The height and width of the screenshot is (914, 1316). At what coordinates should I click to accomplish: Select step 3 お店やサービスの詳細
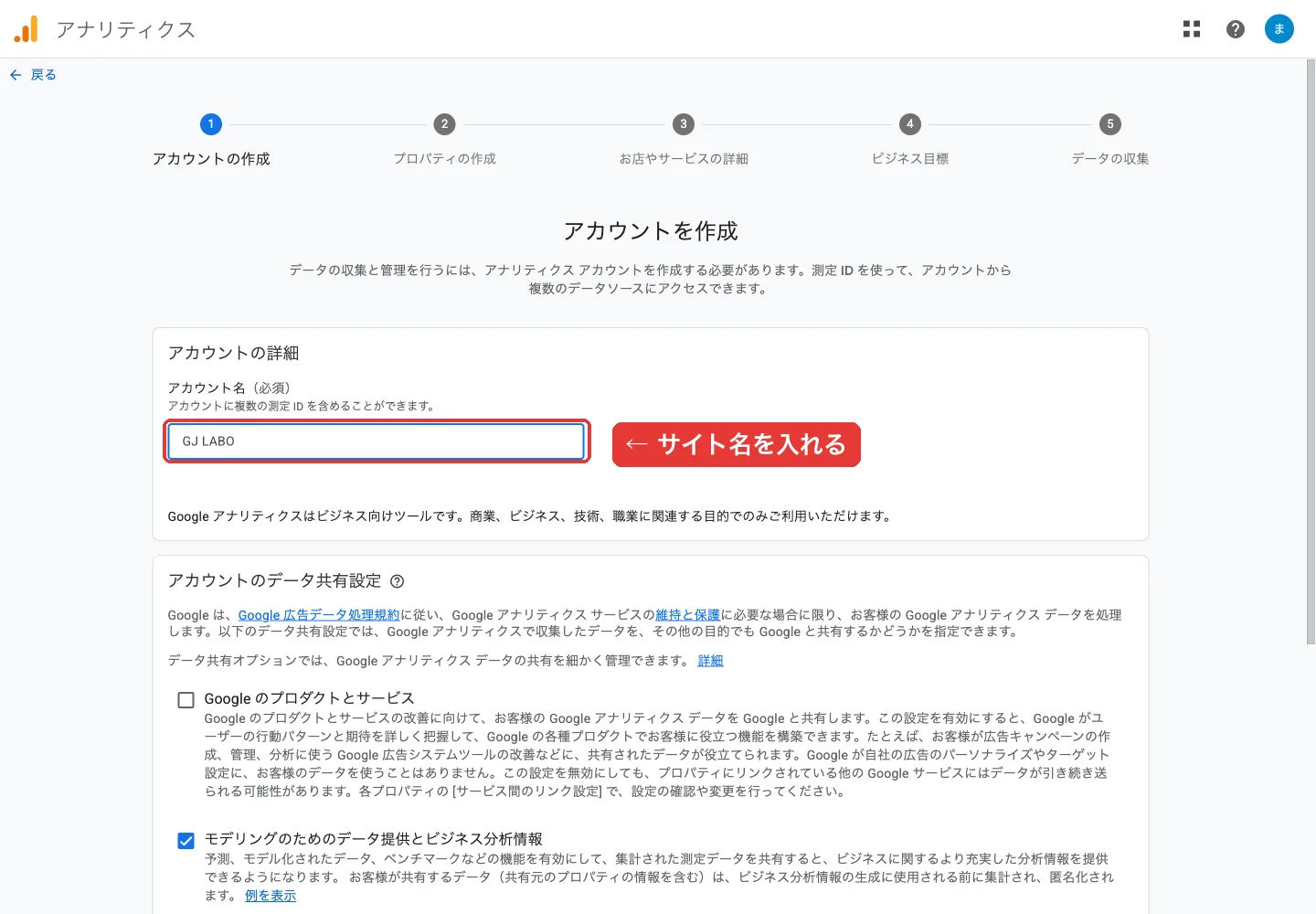(x=684, y=141)
